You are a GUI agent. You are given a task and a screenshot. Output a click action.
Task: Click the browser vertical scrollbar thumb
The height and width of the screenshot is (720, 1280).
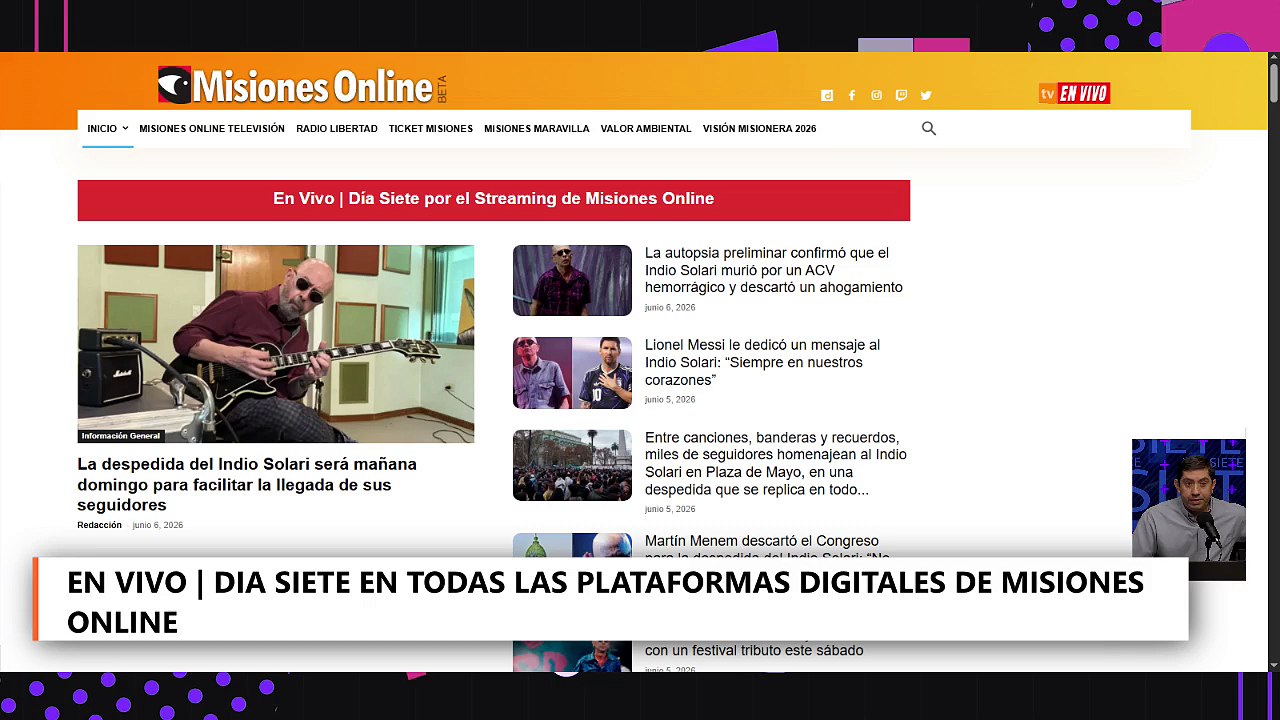click(x=1274, y=82)
